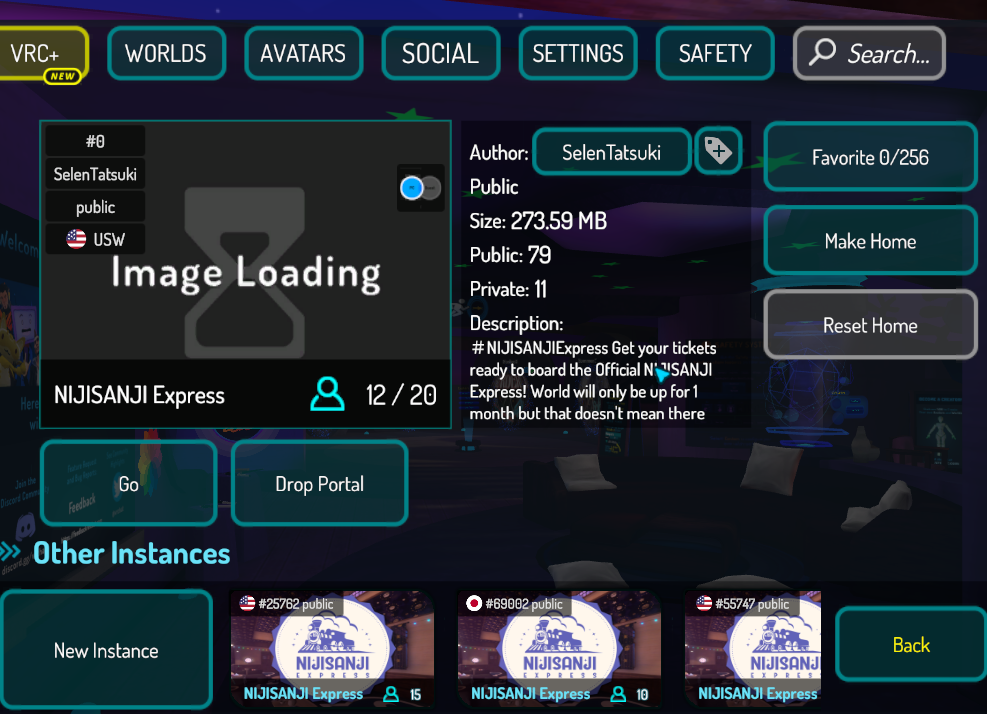Screen dimensions: 987x714
Task: Click the #NIJISANJIExpress description text
Action: coord(593,380)
